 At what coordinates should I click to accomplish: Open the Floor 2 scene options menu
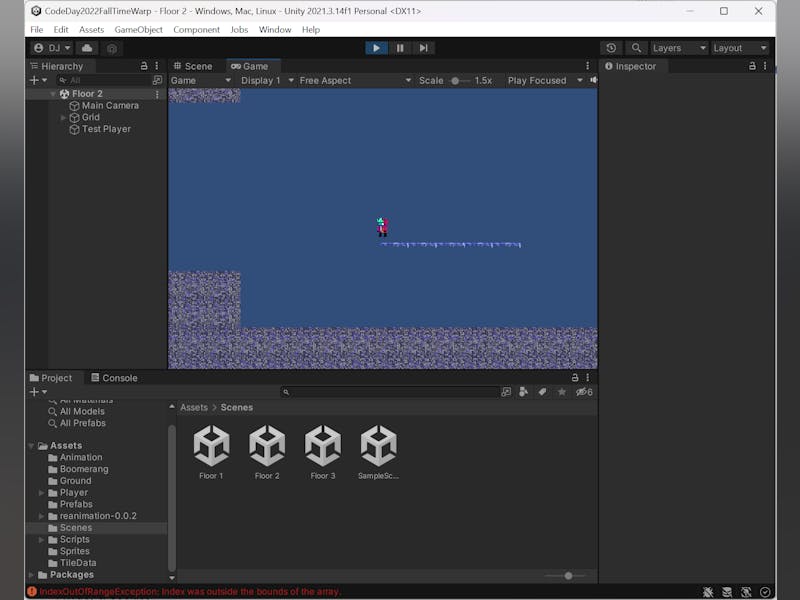(157, 94)
